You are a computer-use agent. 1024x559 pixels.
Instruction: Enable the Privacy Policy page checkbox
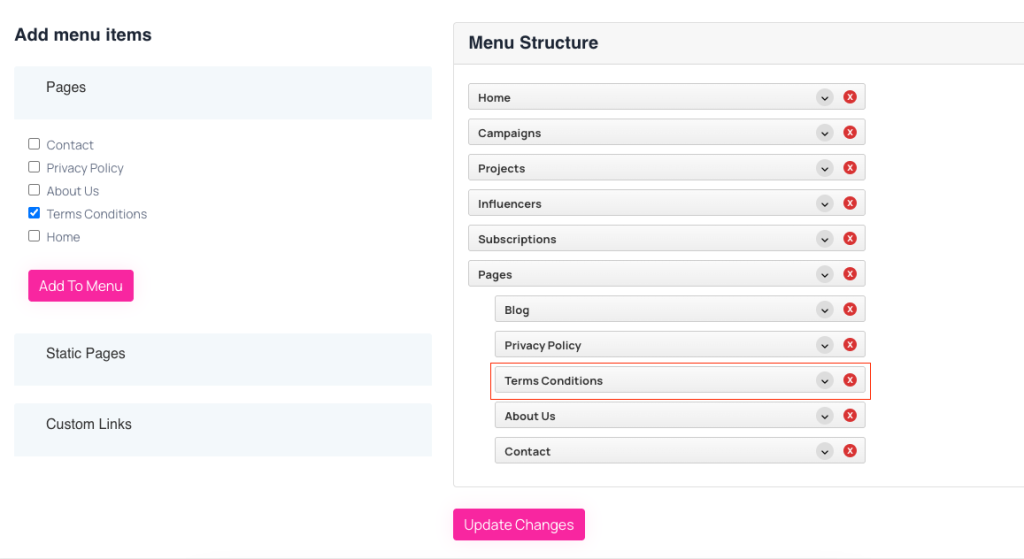pyautogui.click(x=34, y=167)
